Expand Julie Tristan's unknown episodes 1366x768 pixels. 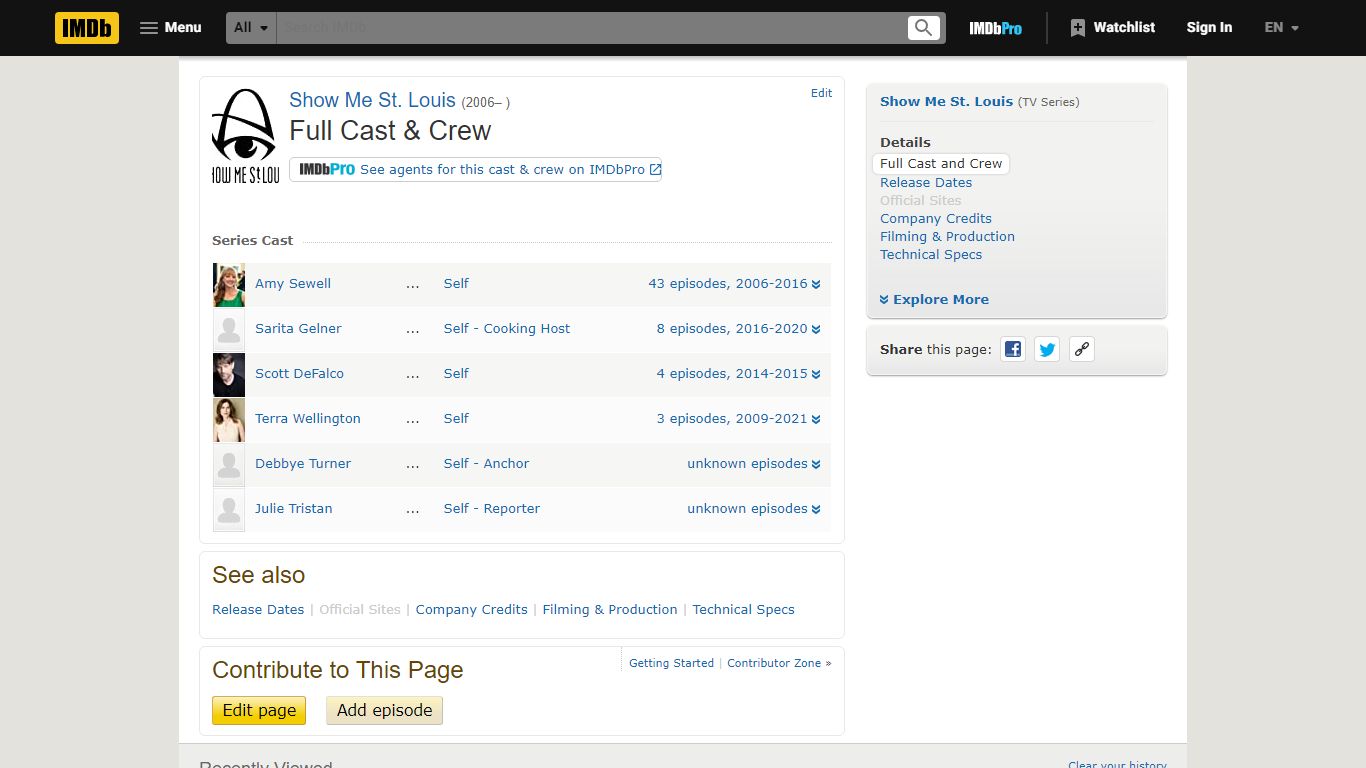click(x=754, y=509)
